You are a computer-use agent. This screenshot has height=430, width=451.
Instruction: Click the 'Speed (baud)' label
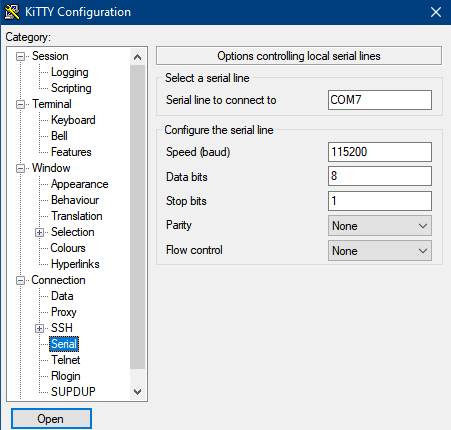198,152
